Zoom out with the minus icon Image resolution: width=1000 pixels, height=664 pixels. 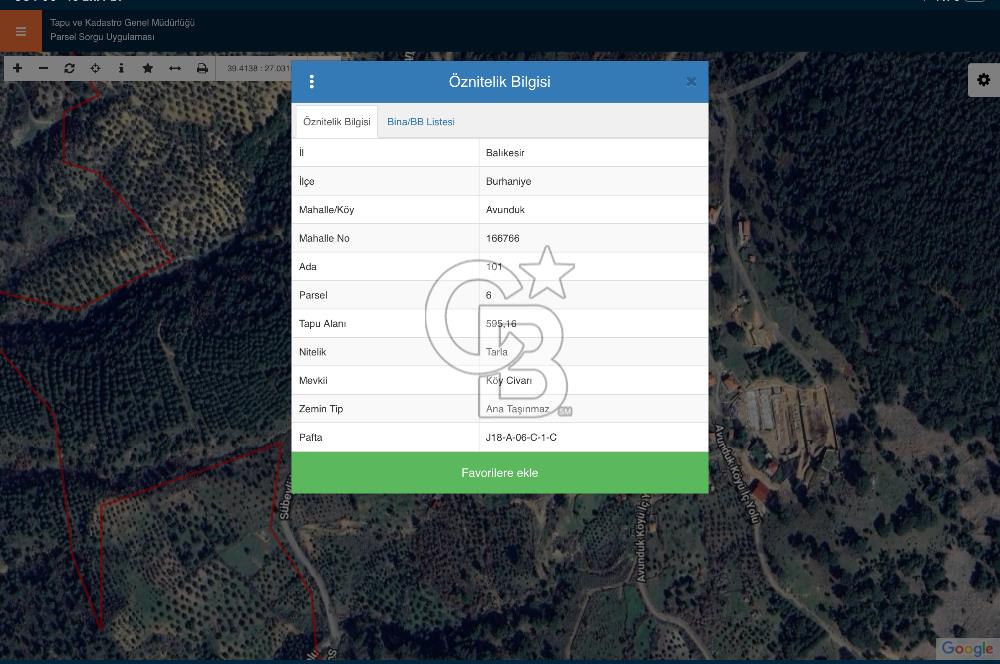click(43, 68)
